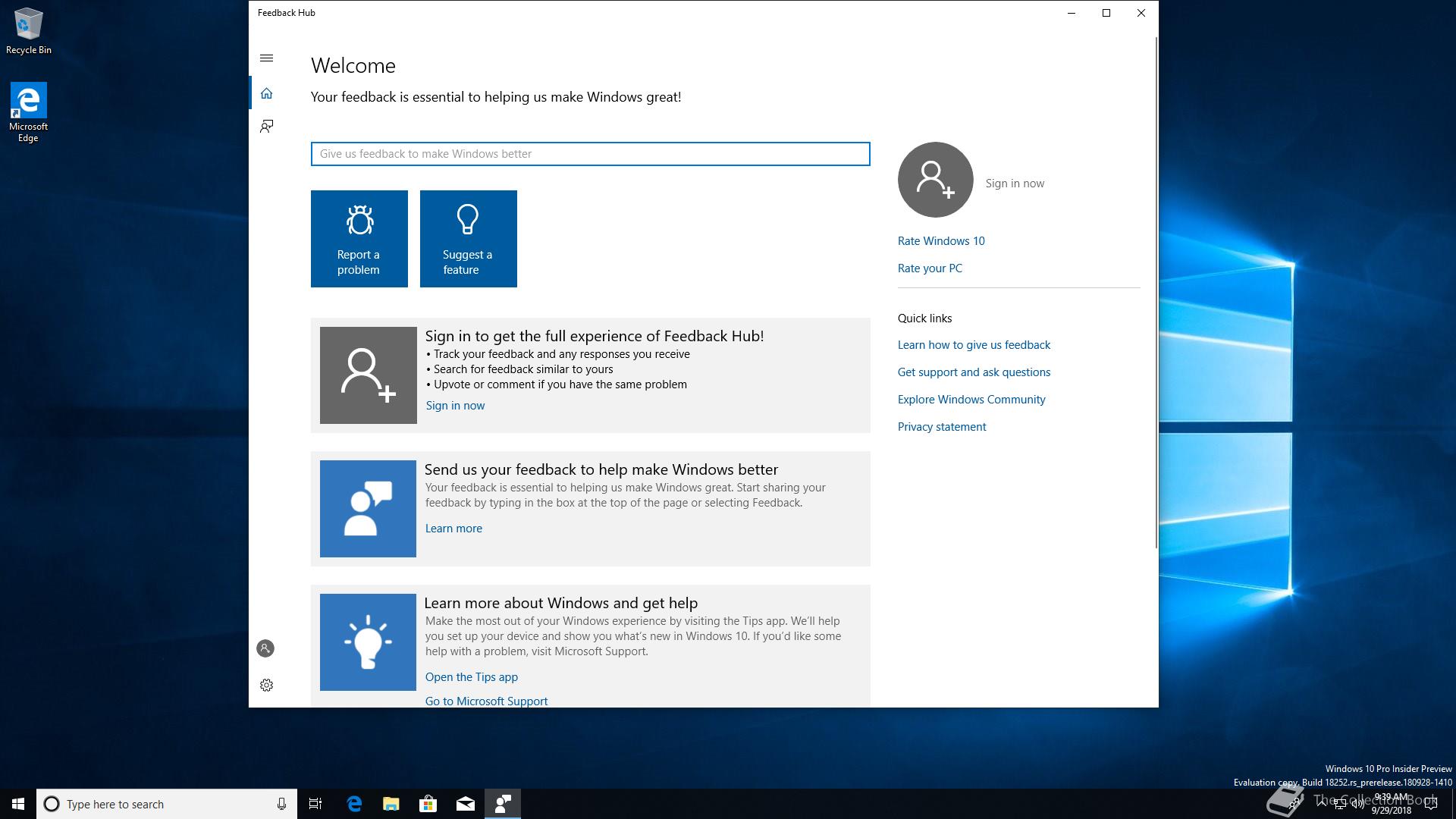The height and width of the screenshot is (819, 1456).
Task: Open File Explorer from taskbar
Action: click(391, 804)
